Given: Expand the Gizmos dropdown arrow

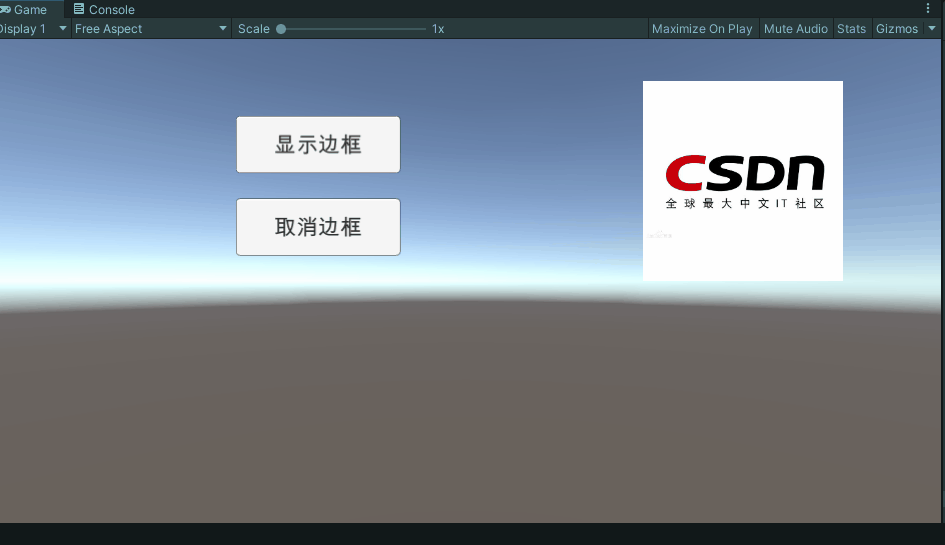Looking at the screenshot, I should tap(932, 28).
